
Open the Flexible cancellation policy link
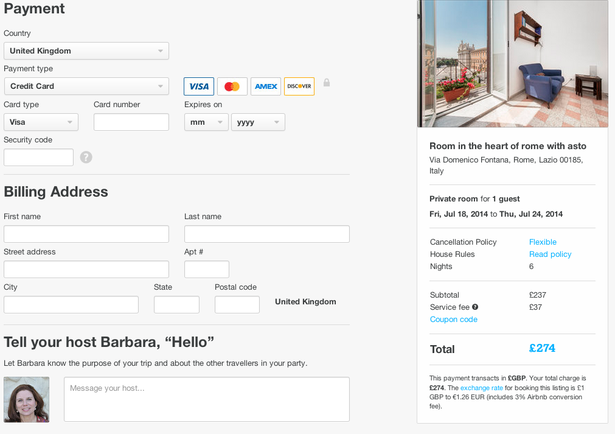[543, 242]
